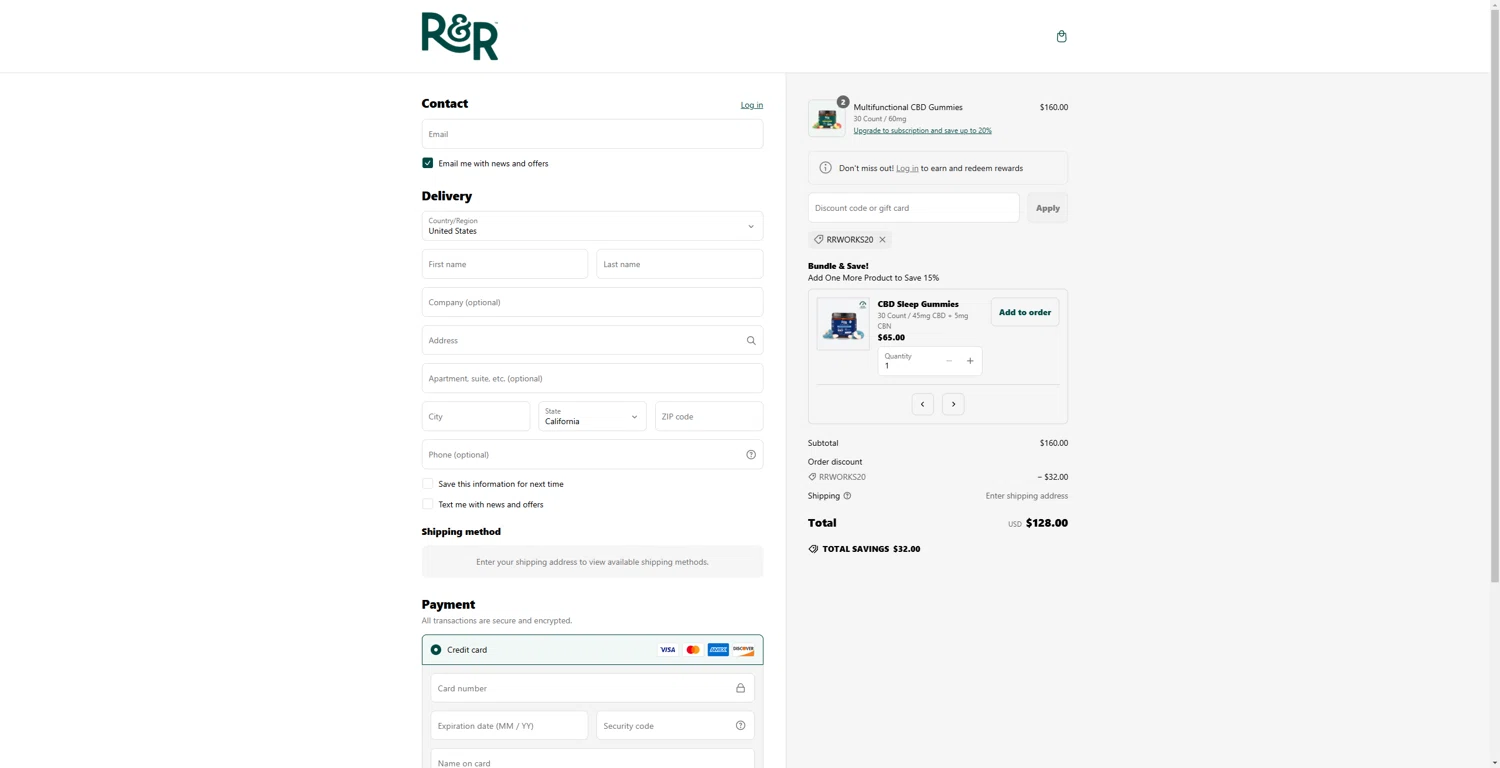The height and width of the screenshot is (768, 1500).
Task: Click the City field
Action: click(x=476, y=416)
